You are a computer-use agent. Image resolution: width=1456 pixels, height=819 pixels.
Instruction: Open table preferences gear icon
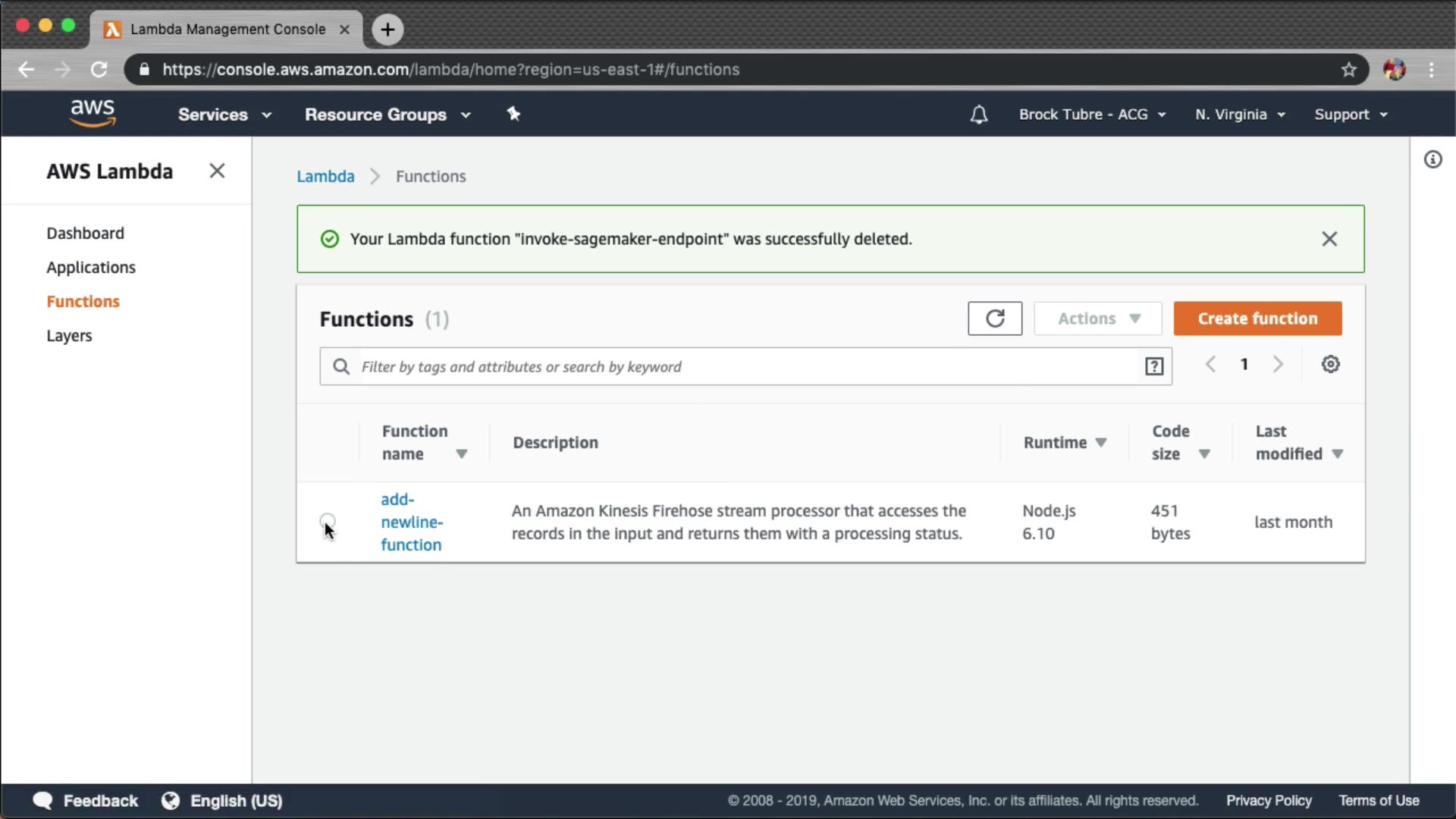tap(1330, 365)
